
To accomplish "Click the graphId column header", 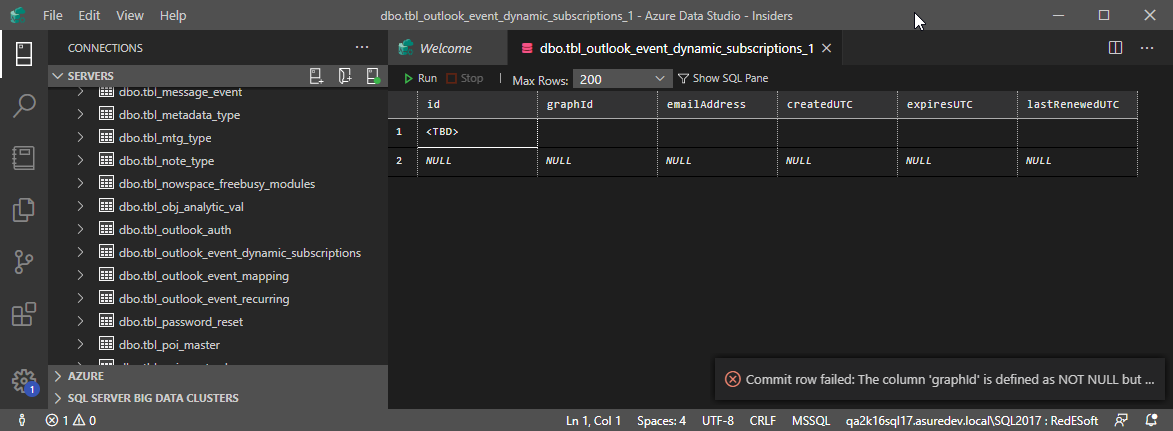I will pos(597,104).
